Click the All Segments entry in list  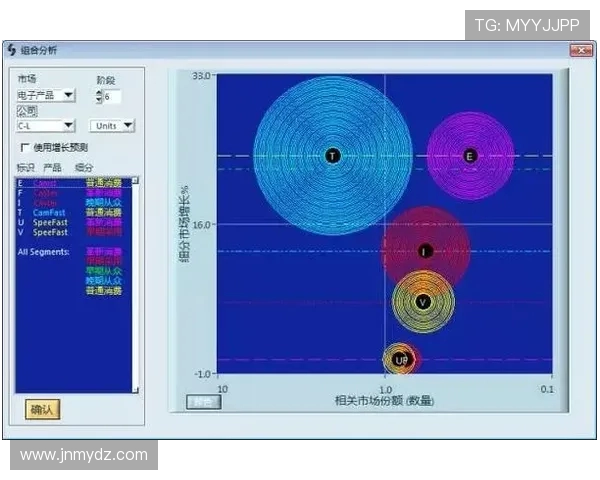pos(43,251)
